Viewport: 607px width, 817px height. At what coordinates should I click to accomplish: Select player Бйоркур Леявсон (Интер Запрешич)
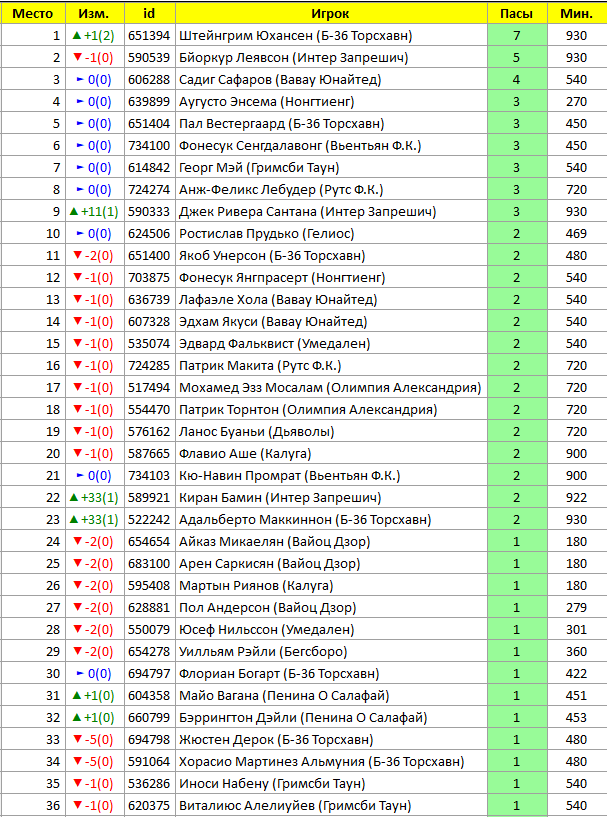pos(294,57)
